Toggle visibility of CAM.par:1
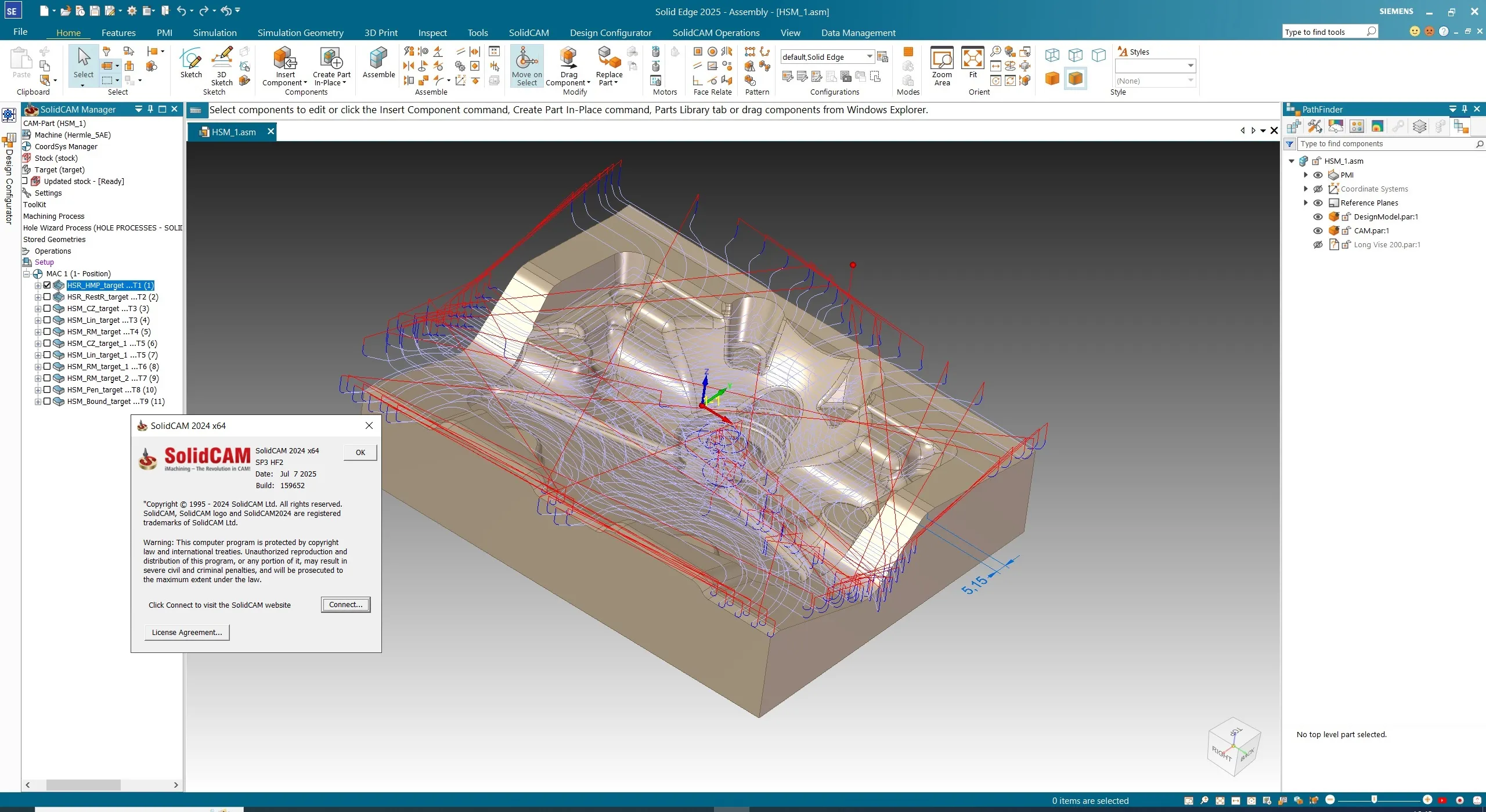Image resolution: width=1486 pixels, height=812 pixels. [x=1318, y=230]
